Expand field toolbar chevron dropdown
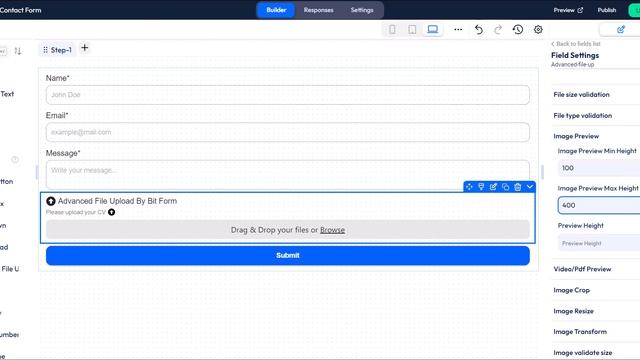640x360 pixels. point(530,187)
